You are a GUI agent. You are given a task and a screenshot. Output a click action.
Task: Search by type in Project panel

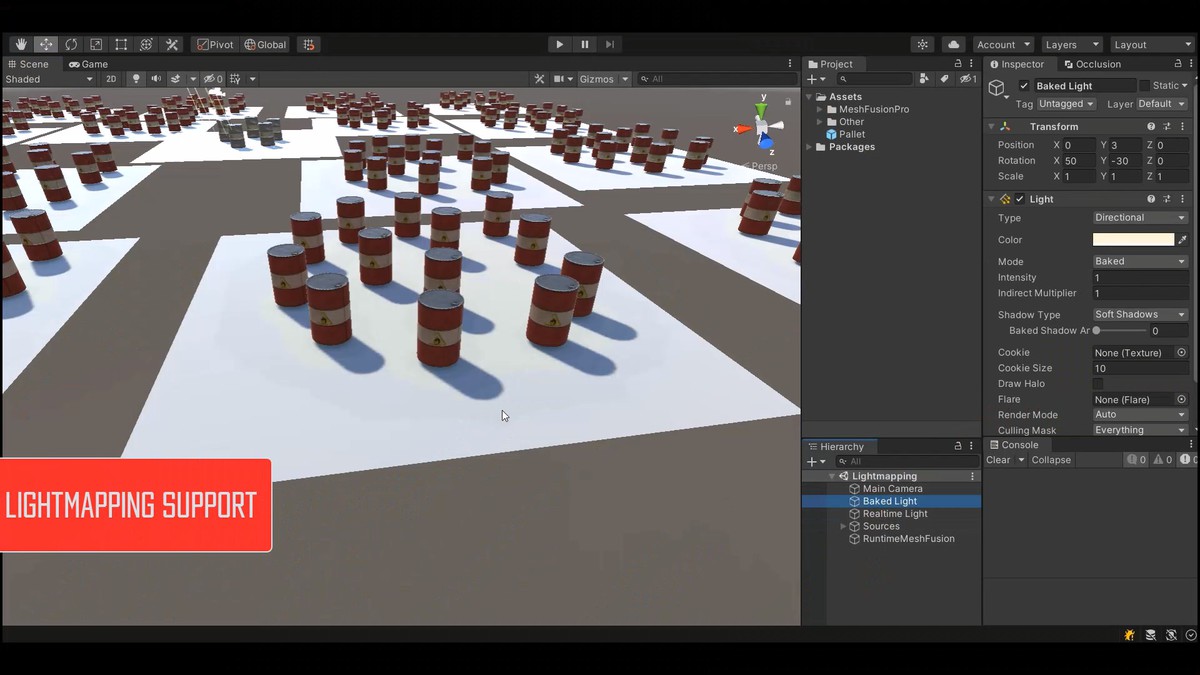coord(925,79)
